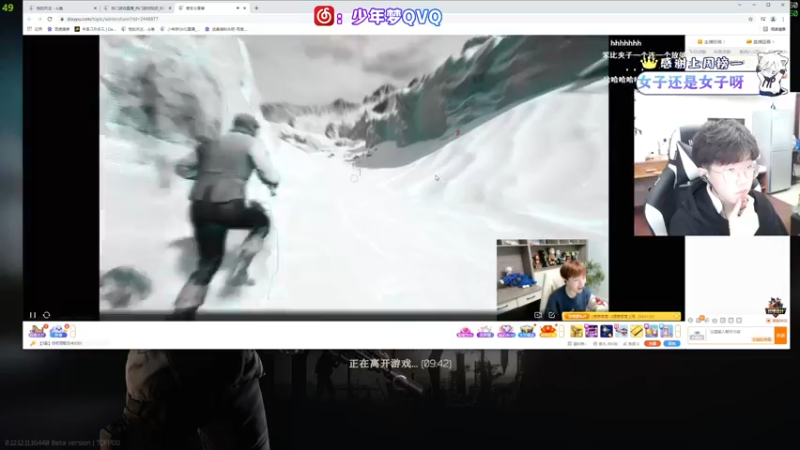
Task: Close the first browser tab
Action: tap(95, 8)
